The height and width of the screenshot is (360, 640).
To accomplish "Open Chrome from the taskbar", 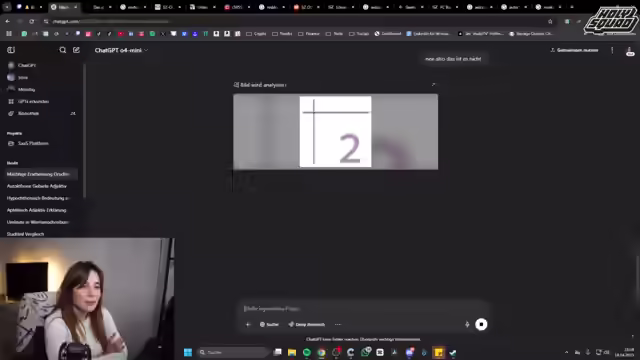I will click(321, 352).
